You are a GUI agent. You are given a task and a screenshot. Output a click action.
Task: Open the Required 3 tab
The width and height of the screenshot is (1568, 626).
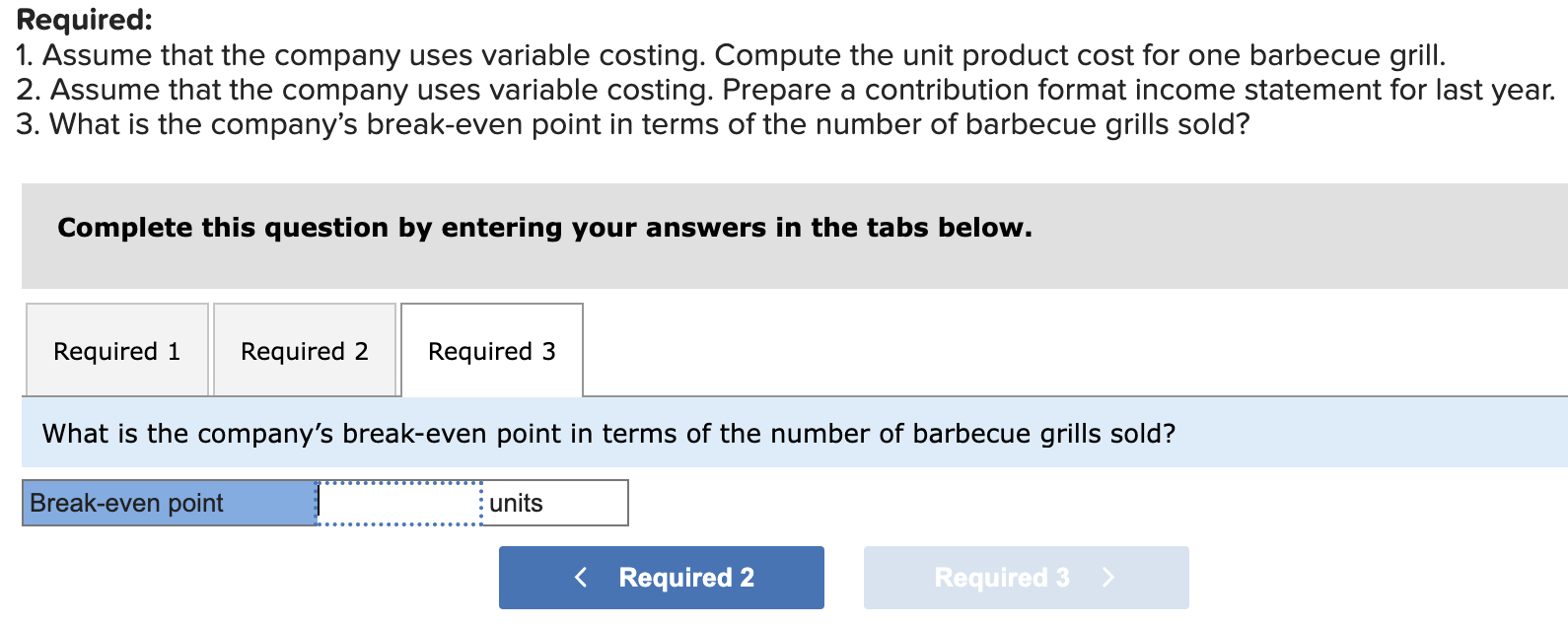pyautogui.click(x=491, y=350)
